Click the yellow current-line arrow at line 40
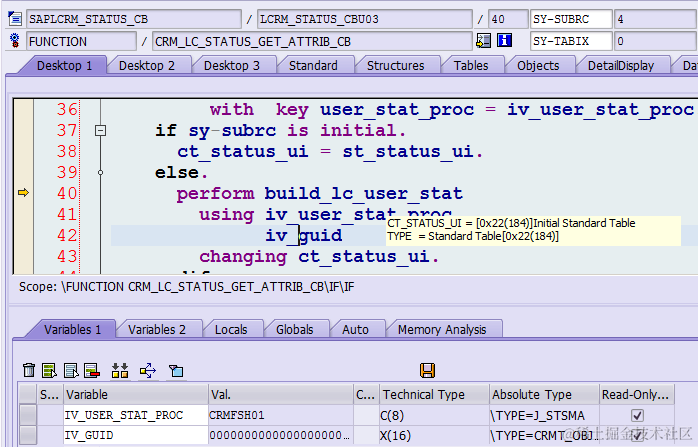698x447 pixels. click(23, 193)
